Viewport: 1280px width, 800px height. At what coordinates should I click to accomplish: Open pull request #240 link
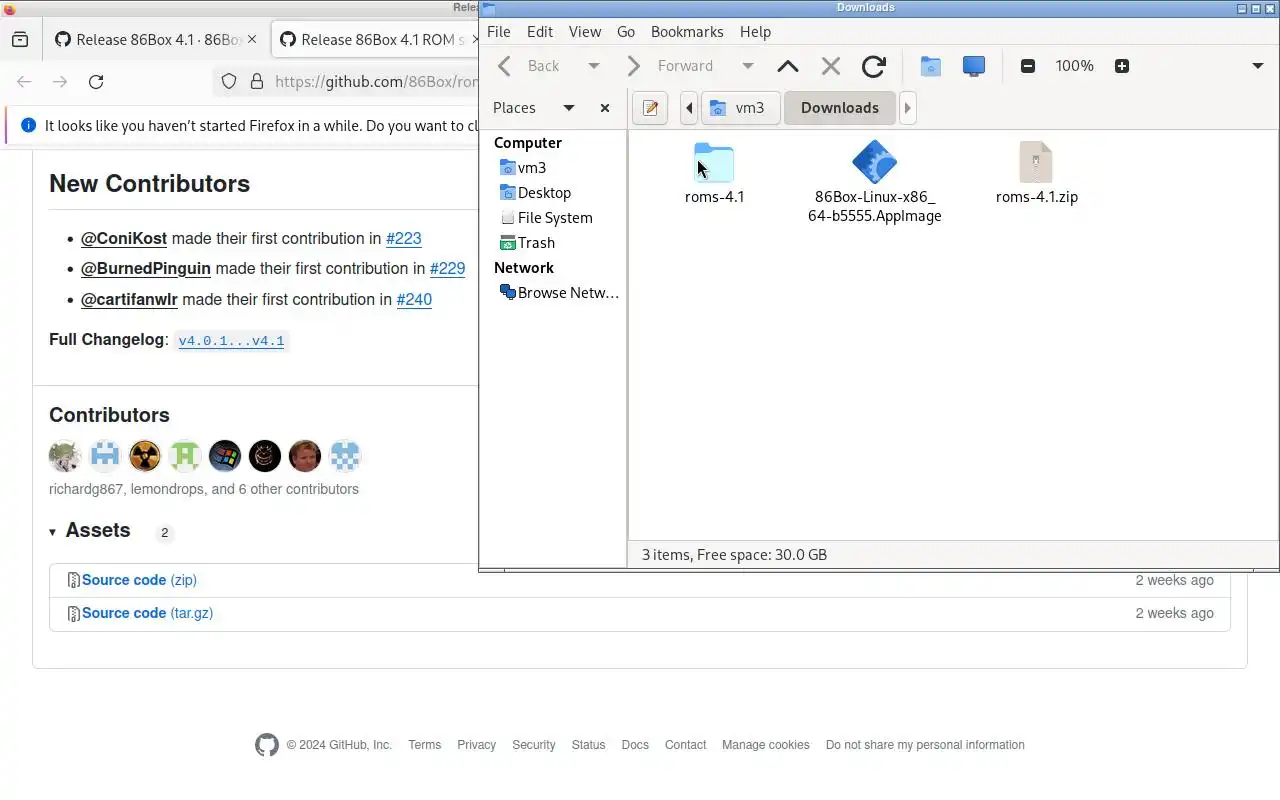(x=414, y=300)
